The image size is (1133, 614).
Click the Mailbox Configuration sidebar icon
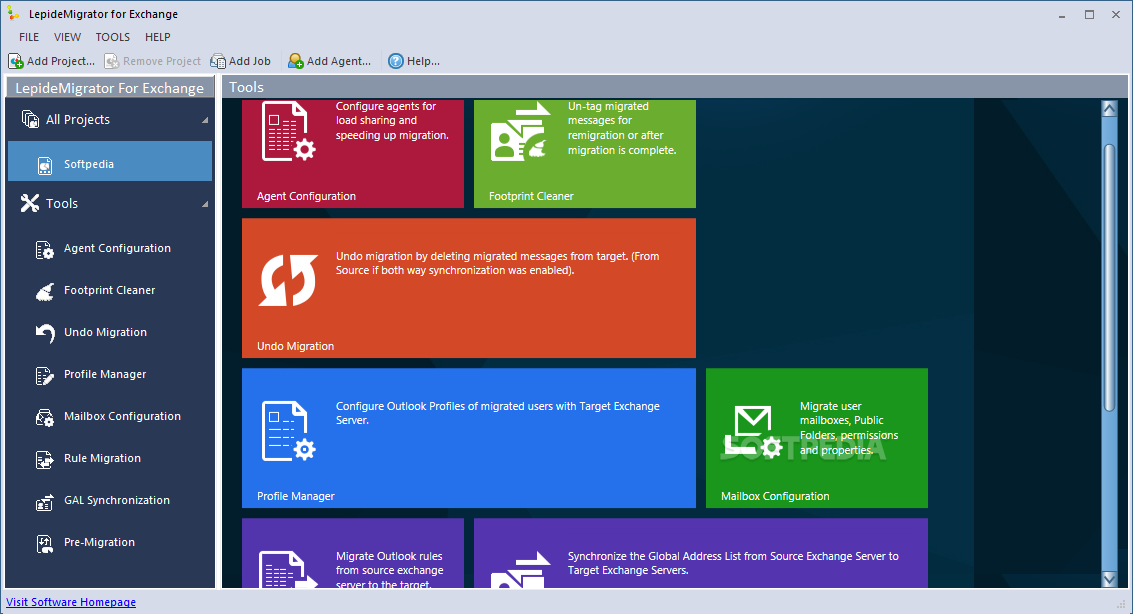tap(45, 417)
